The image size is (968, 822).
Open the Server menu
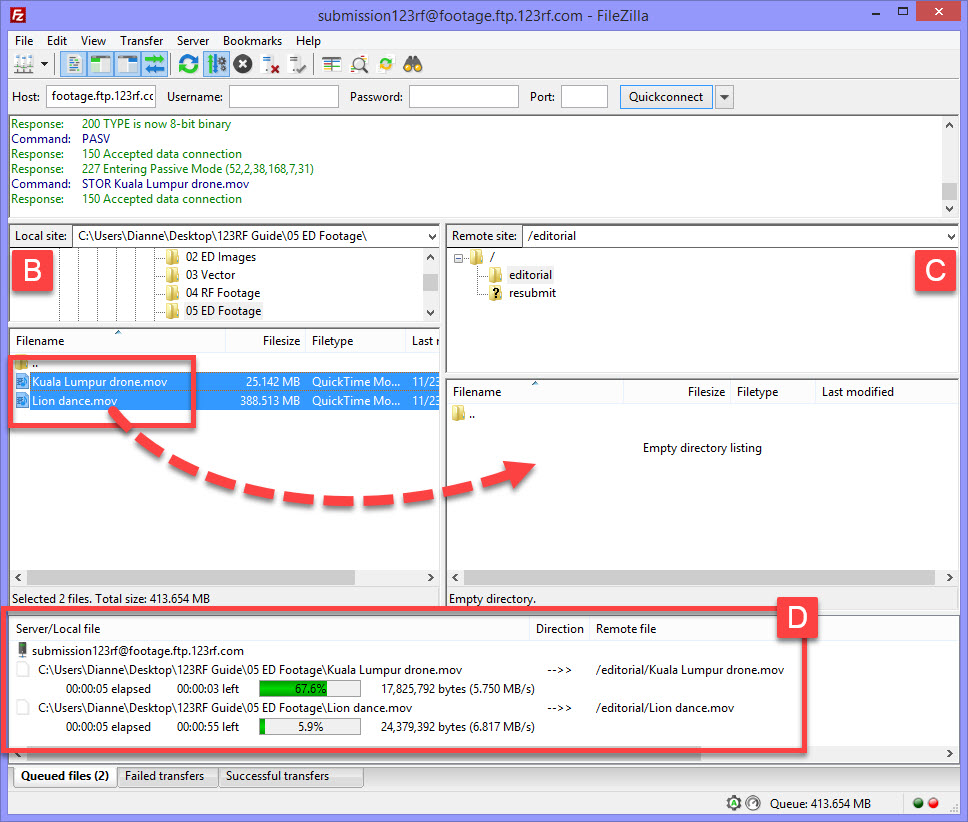click(x=193, y=41)
